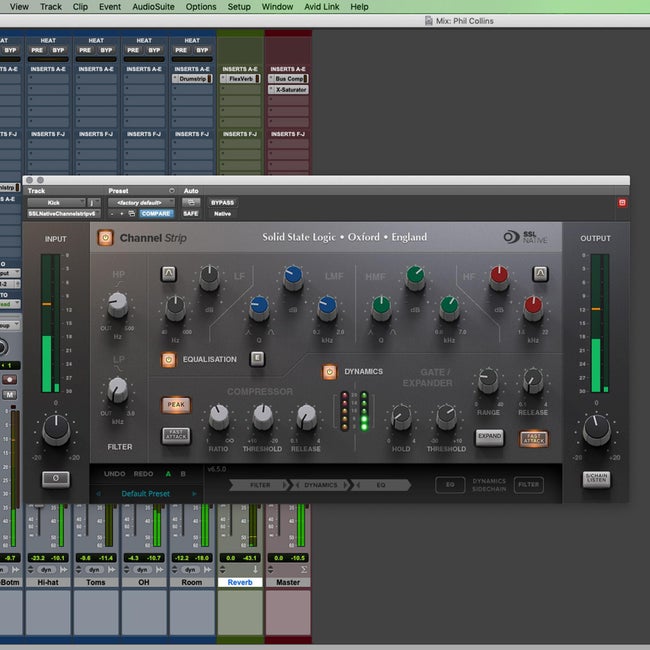650x650 pixels.
Task: Open the Clip menu
Action: [x=80, y=7]
